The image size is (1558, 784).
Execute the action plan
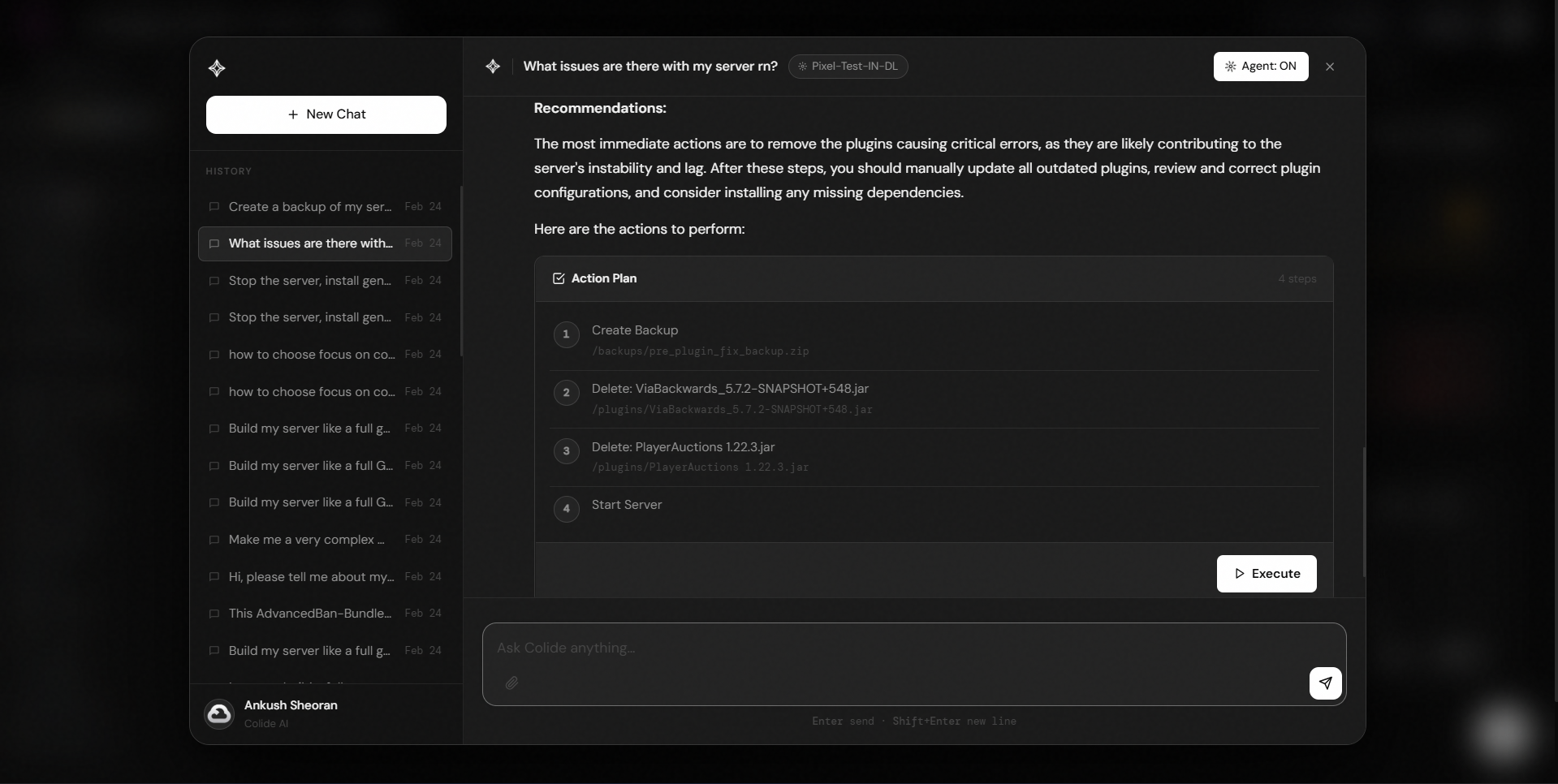[x=1267, y=574]
